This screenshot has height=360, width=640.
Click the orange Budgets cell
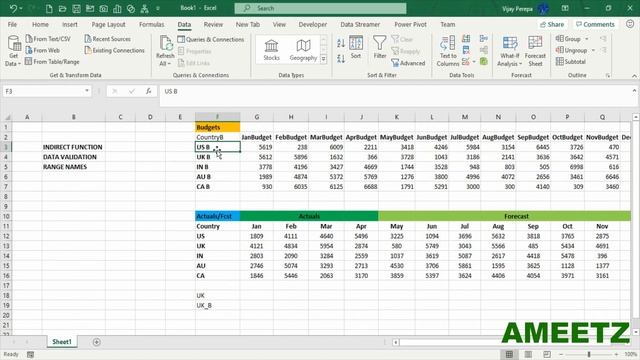click(218, 127)
